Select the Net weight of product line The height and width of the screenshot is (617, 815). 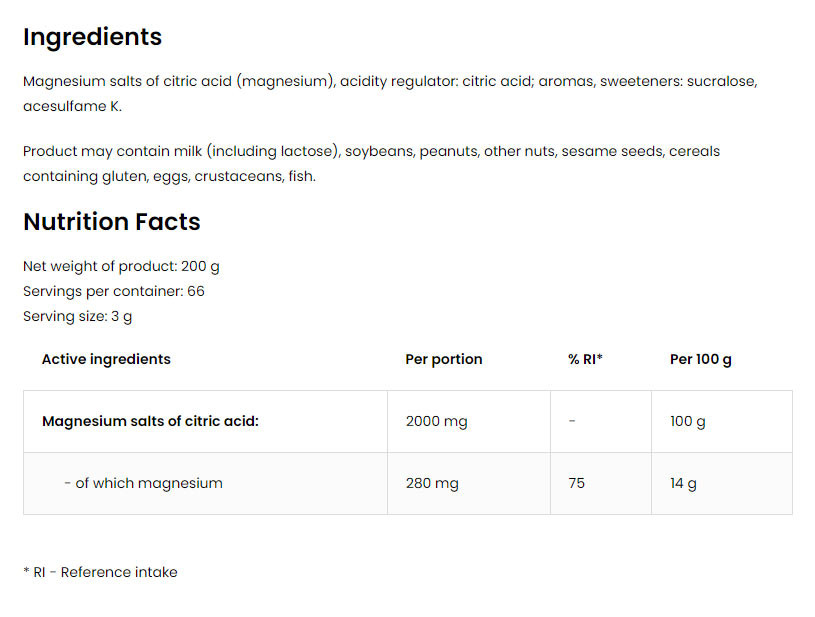point(121,267)
